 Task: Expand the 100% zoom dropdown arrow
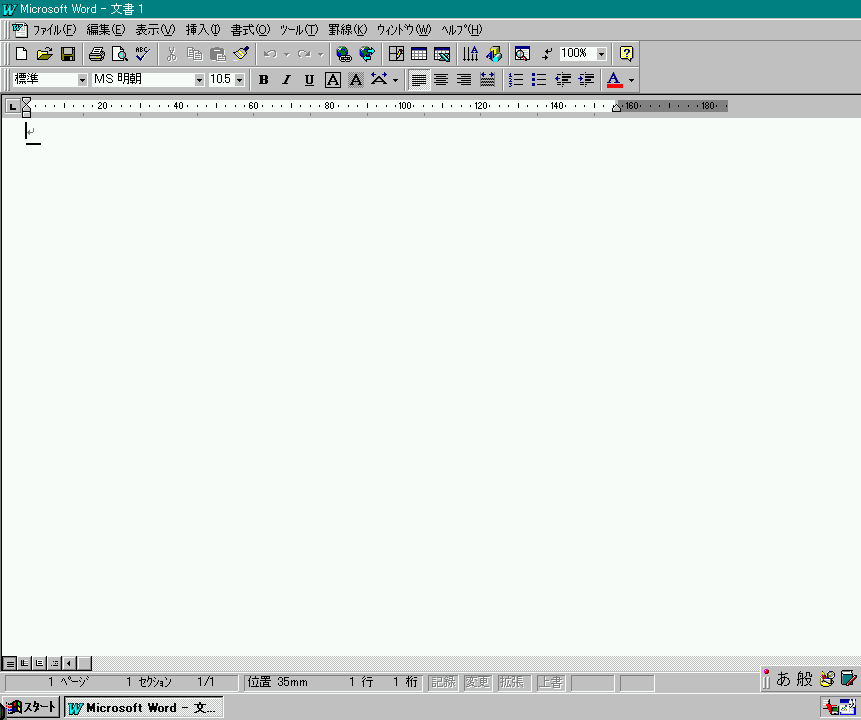(601, 54)
